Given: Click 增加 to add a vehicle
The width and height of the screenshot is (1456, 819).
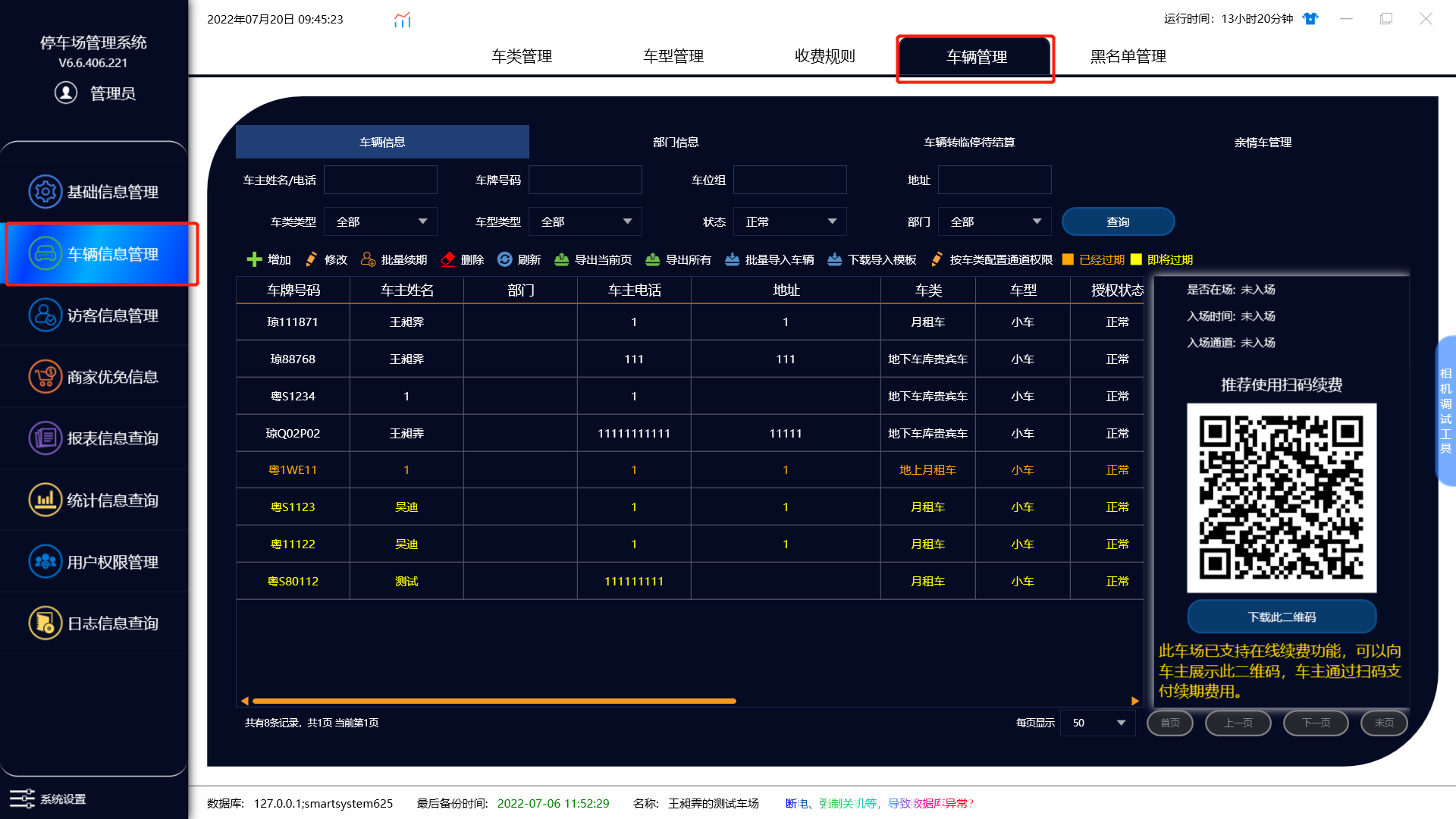Looking at the screenshot, I should pyautogui.click(x=269, y=259).
